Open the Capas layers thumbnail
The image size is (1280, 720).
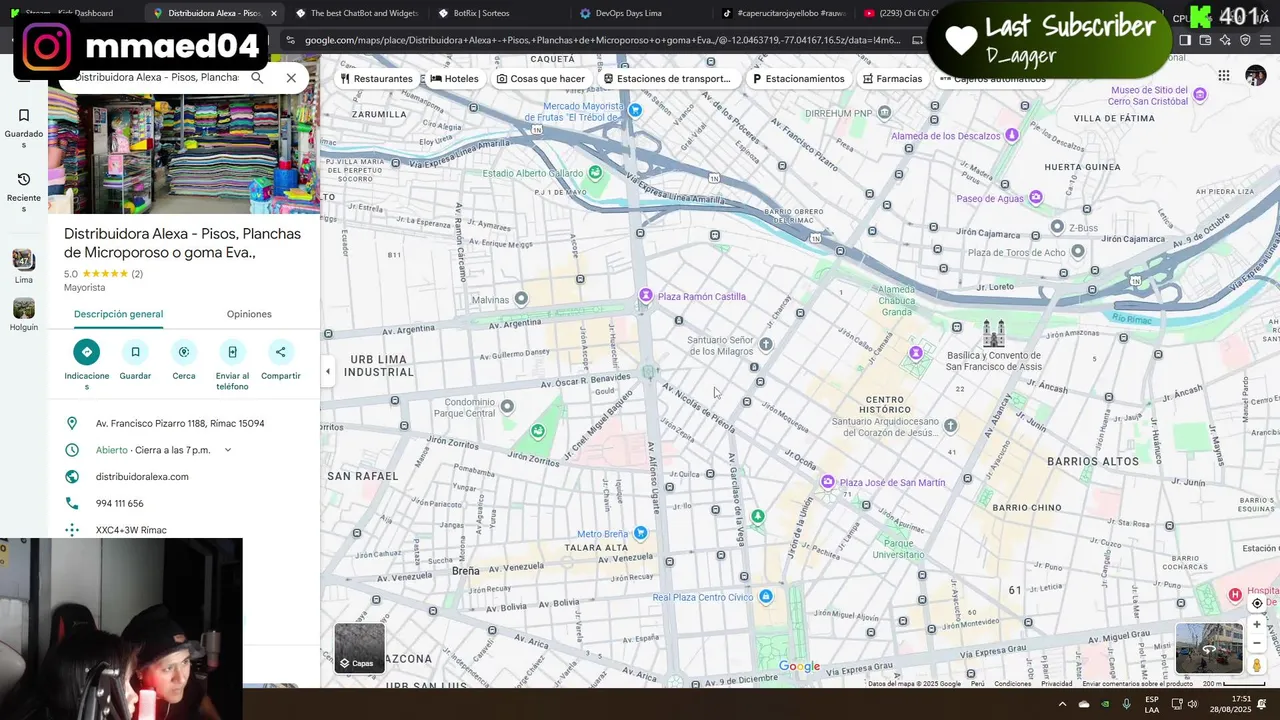point(360,648)
